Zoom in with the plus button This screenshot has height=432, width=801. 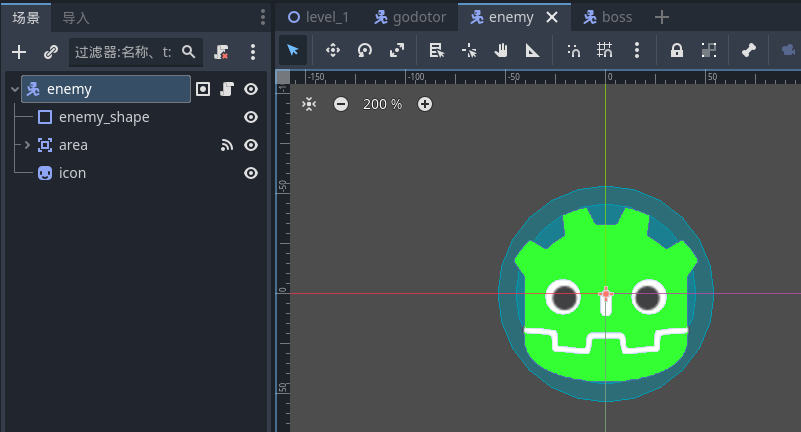point(425,104)
